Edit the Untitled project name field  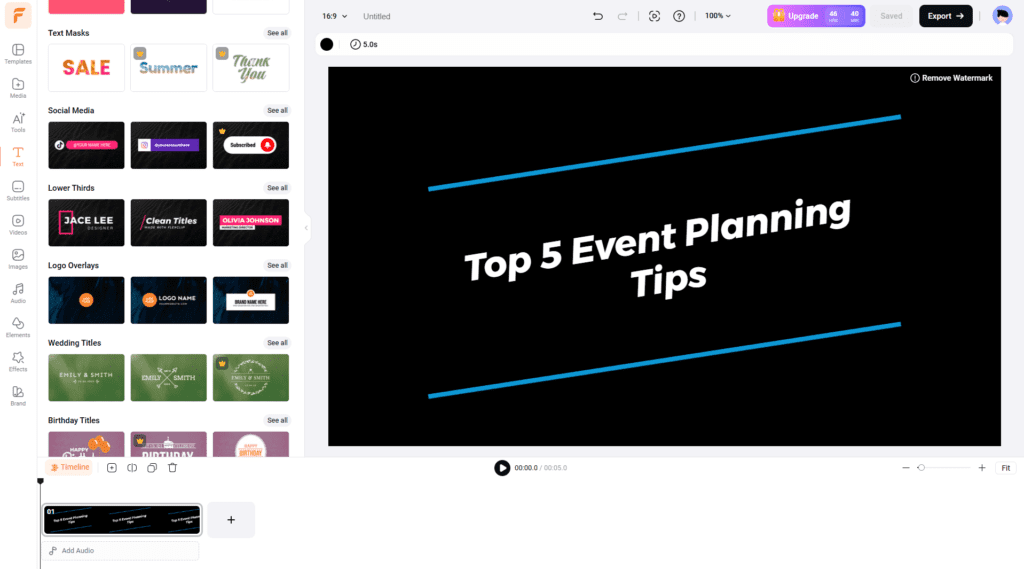coord(377,16)
